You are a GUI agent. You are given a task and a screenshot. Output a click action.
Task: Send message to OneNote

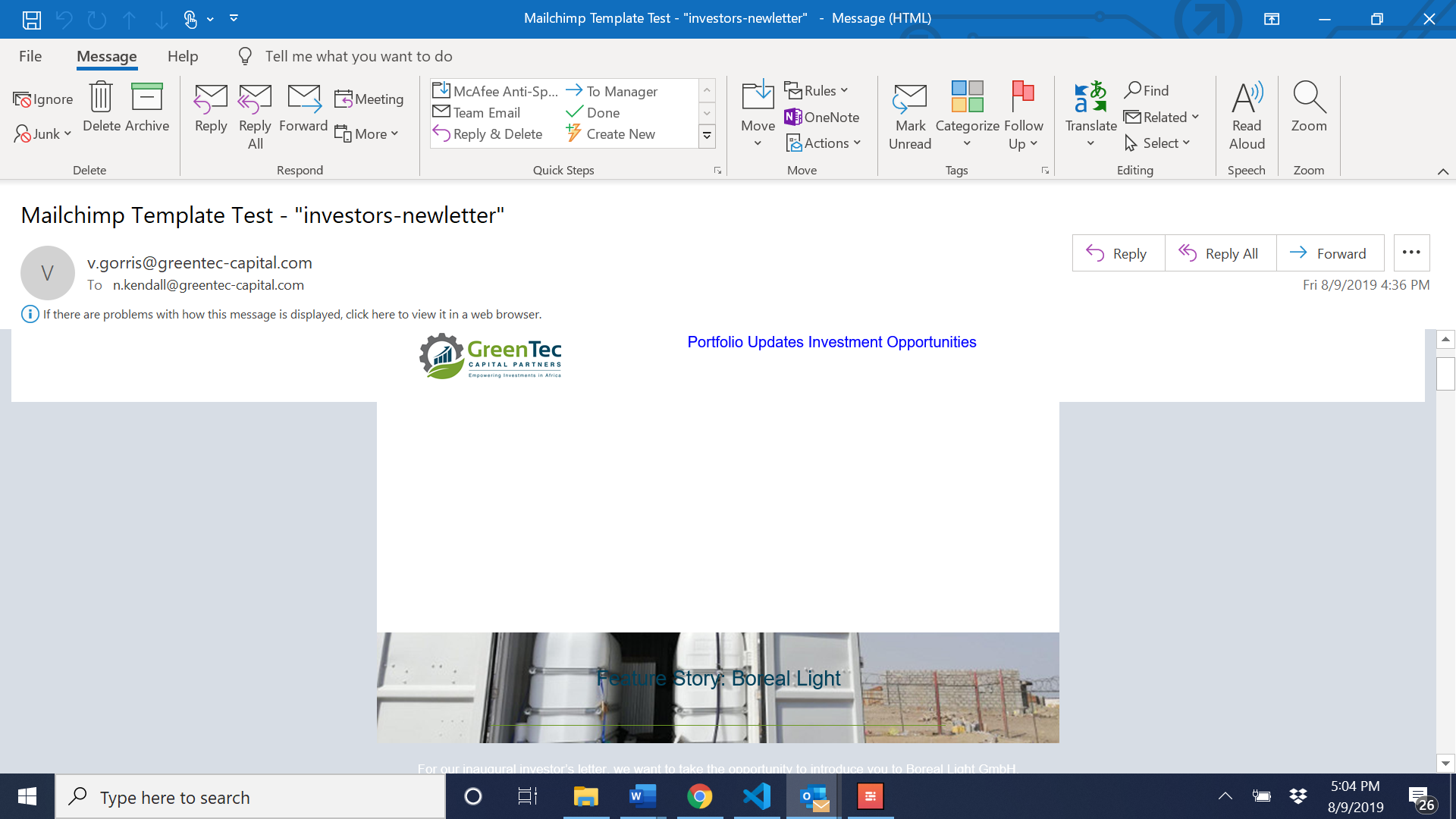coord(824,117)
